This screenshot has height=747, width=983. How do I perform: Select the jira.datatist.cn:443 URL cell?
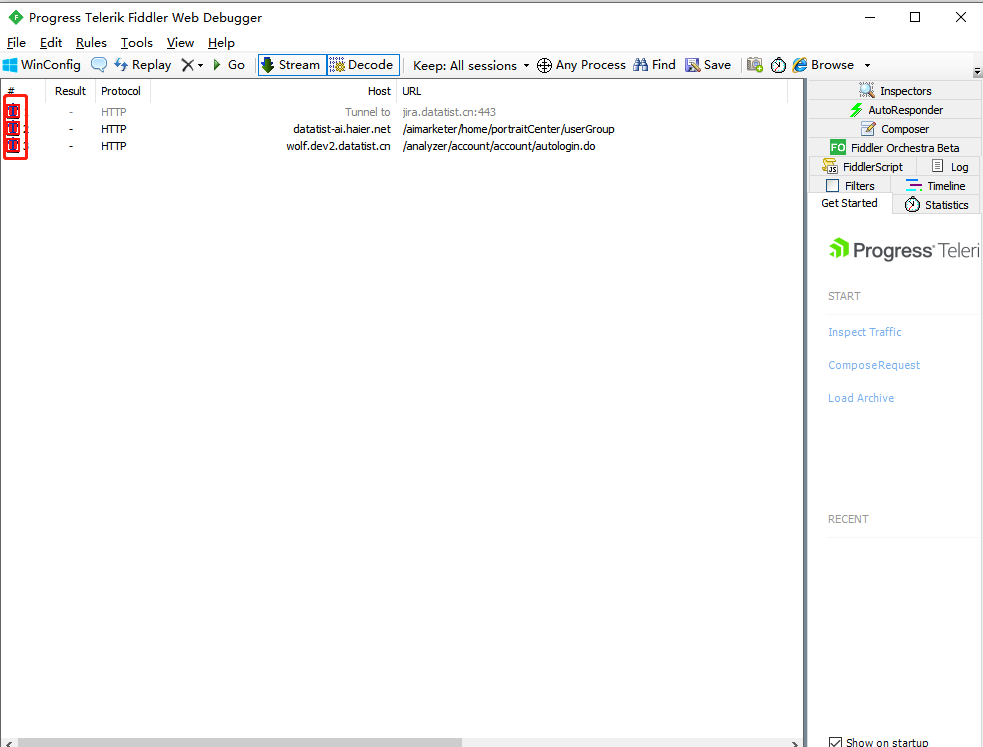pyautogui.click(x=449, y=112)
